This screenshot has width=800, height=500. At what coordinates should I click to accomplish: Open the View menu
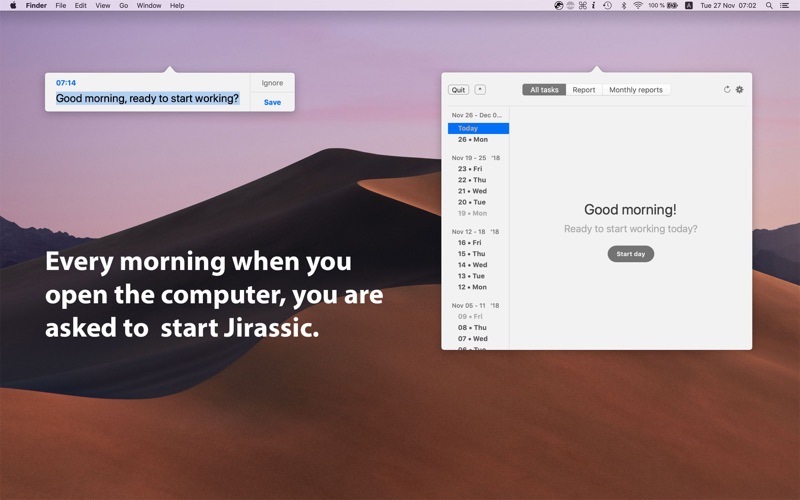103,6
